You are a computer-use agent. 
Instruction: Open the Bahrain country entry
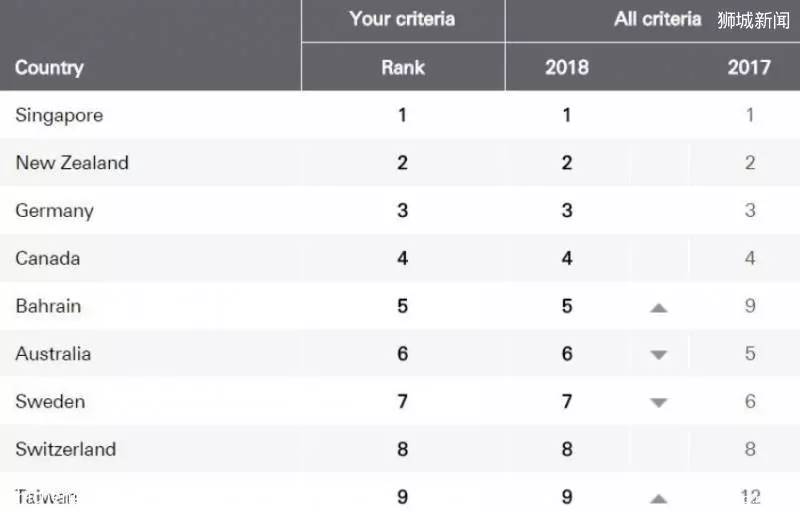[48, 306]
